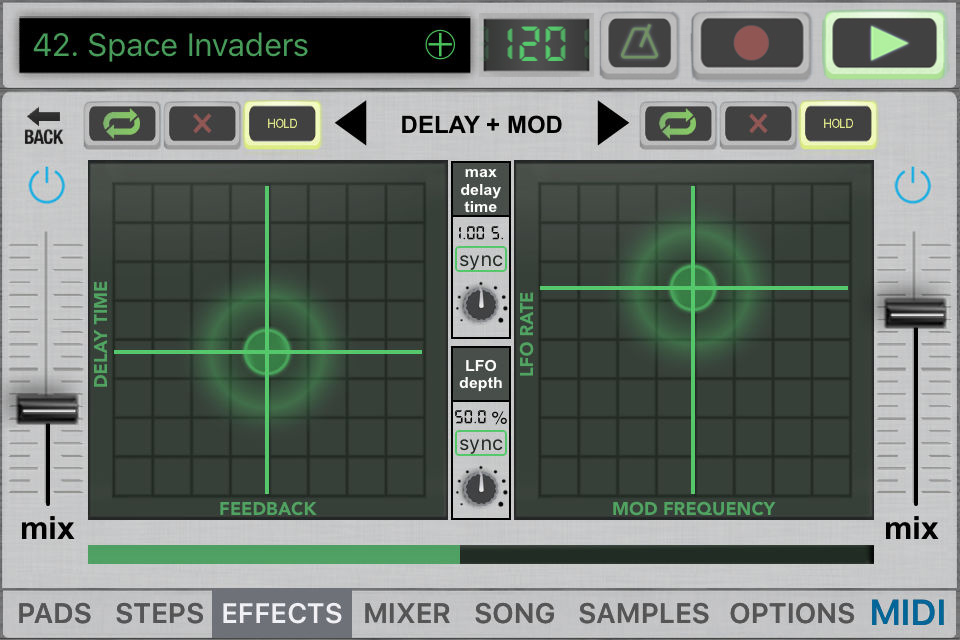Viewport: 960px width, 640px height.
Task: Open the 42. Space Invaders preset name
Action: [170, 45]
